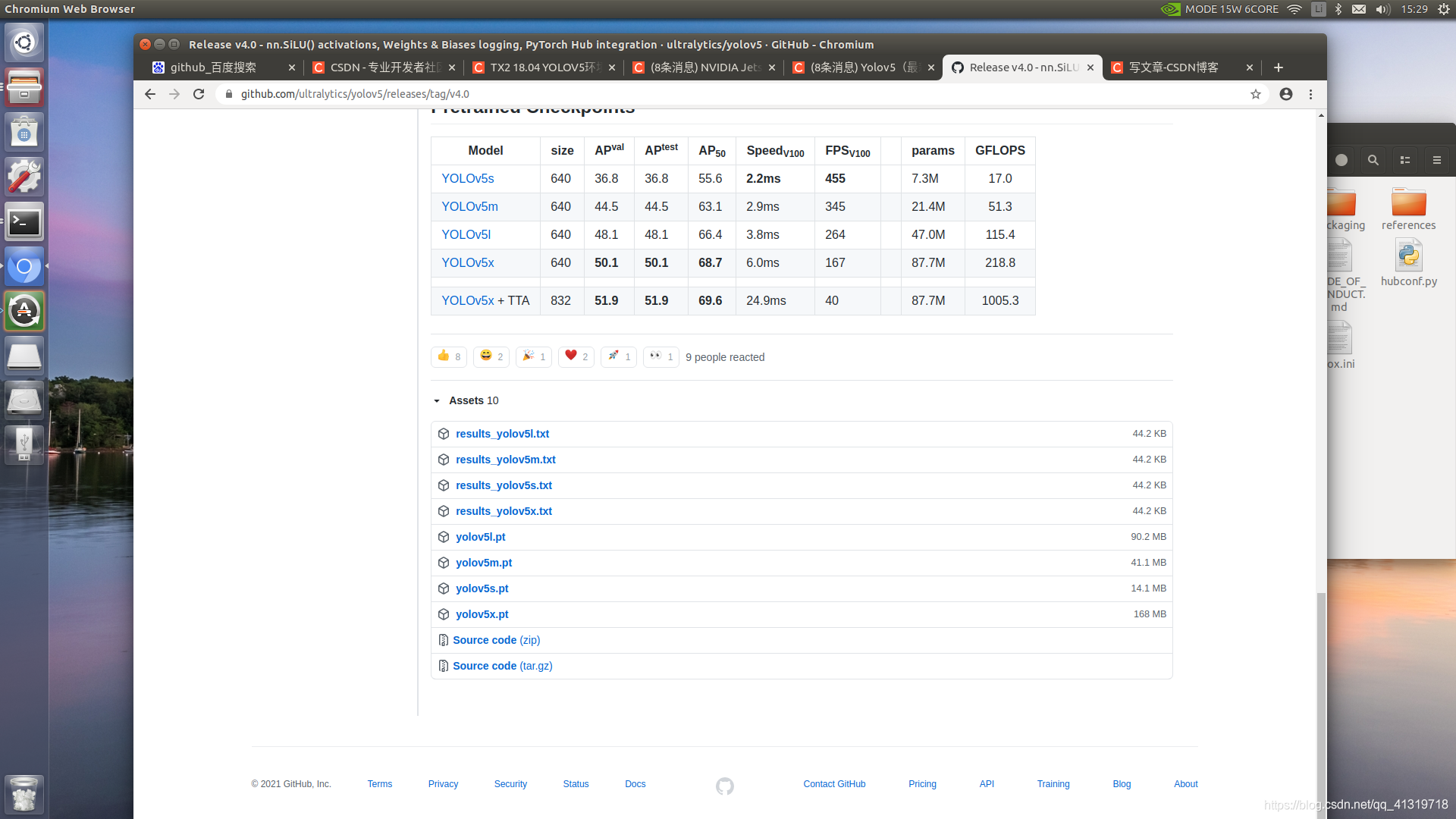Click file manager search icon

pos(1373,160)
